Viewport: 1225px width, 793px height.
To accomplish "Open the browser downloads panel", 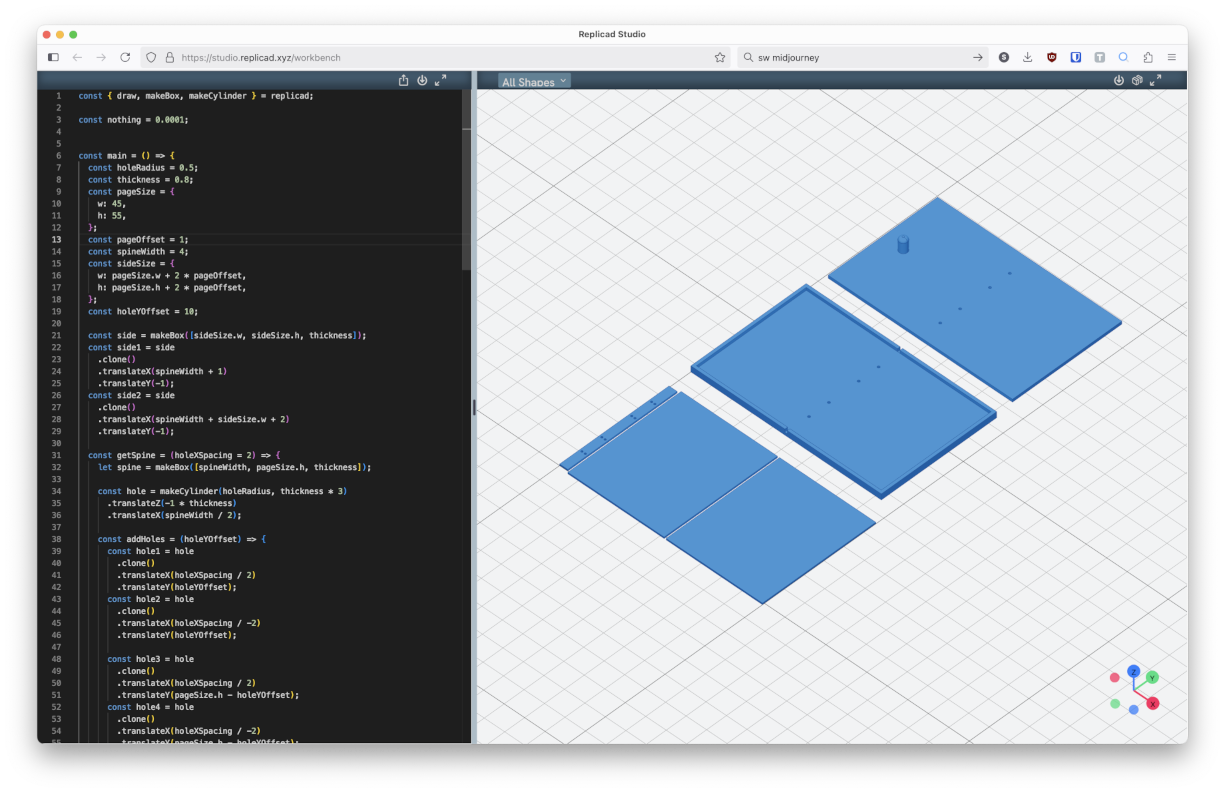I will [1028, 58].
